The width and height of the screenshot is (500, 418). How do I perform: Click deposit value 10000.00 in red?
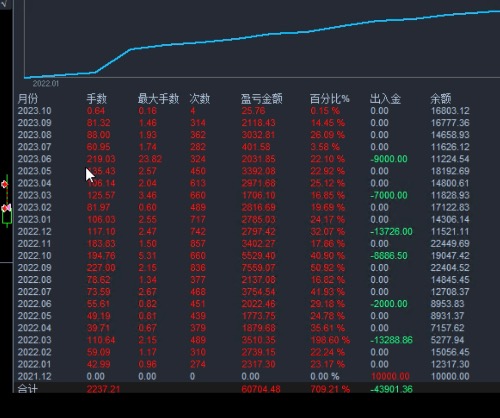coord(390,376)
